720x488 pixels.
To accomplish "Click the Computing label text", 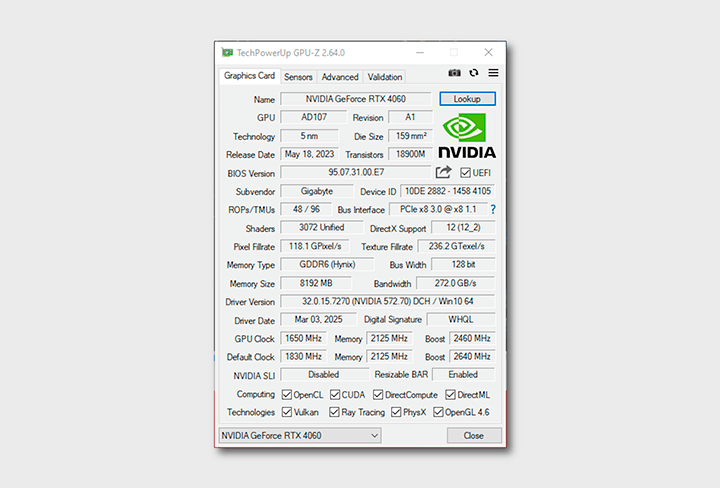I will (x=256, y=394).
